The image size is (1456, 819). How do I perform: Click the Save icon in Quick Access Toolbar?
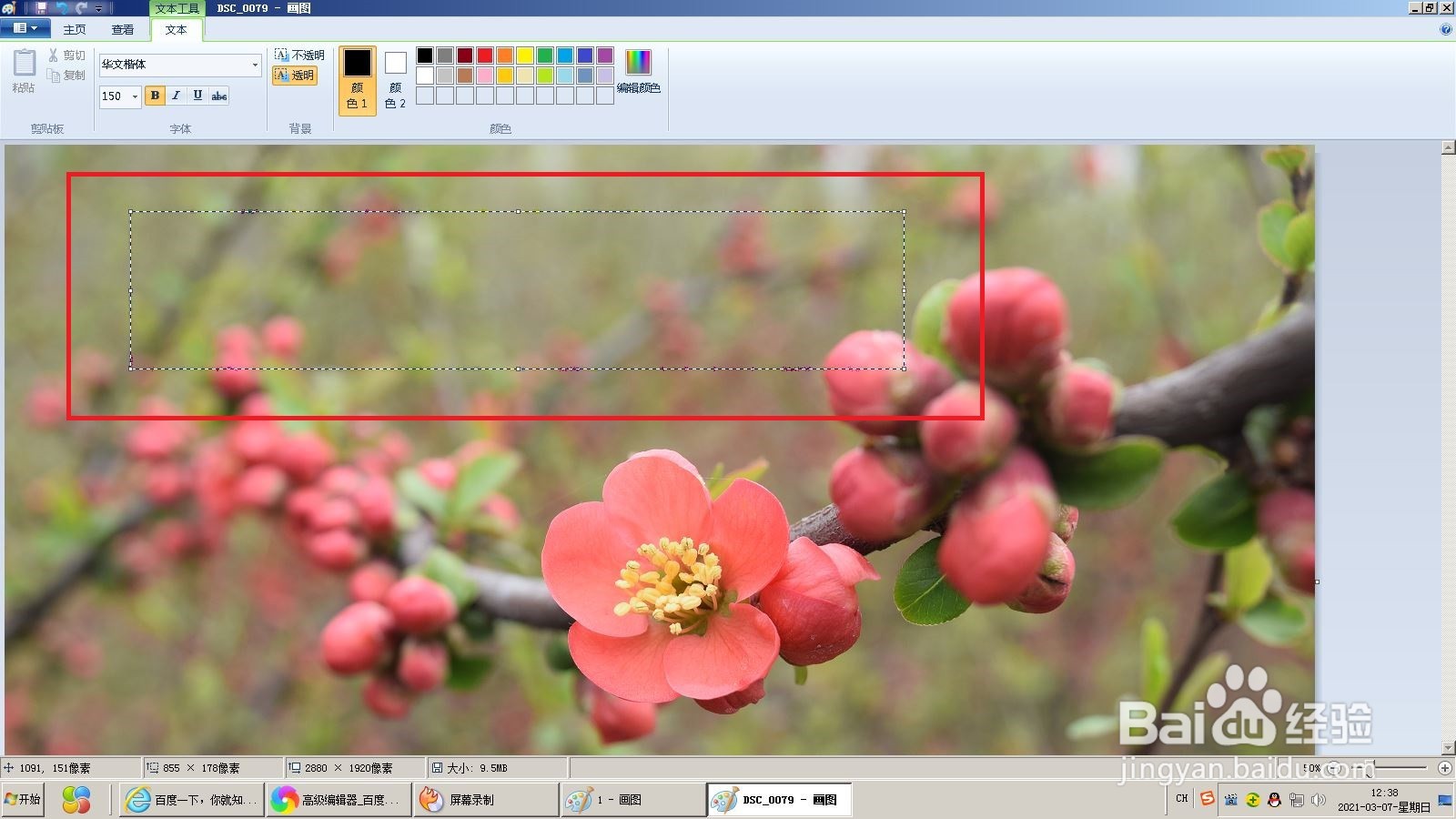41,8
